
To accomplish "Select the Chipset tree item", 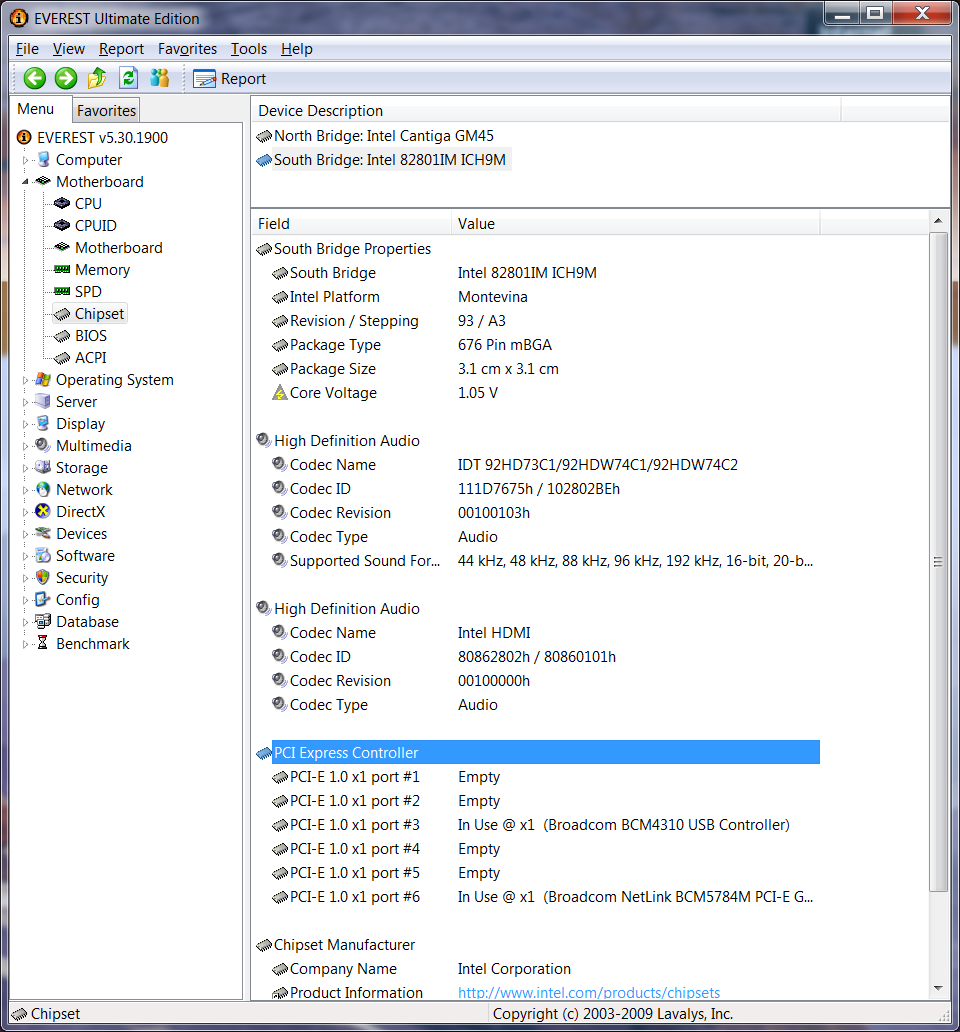I will pos(99,314).
